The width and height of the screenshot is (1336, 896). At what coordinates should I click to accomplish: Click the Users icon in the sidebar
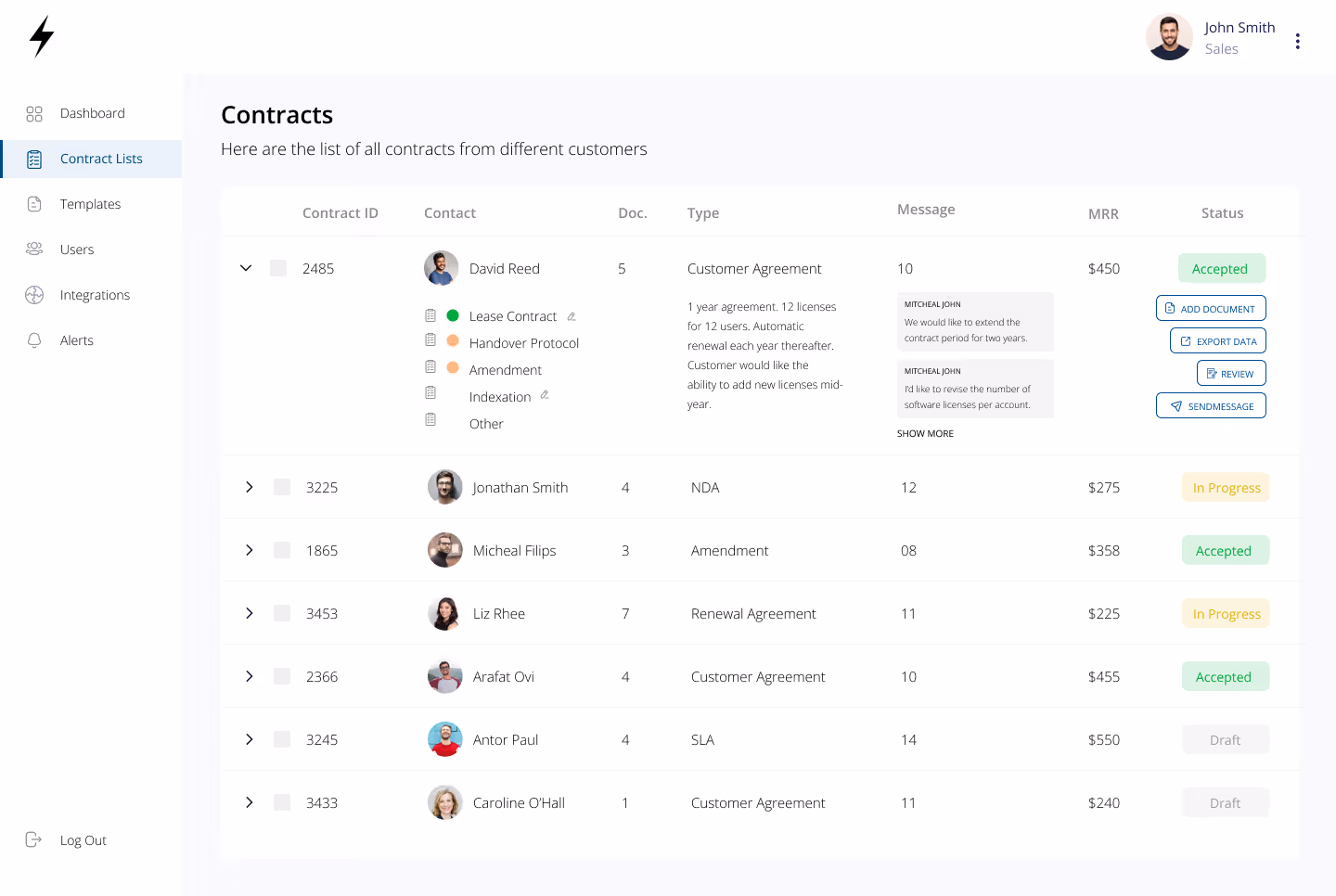[34, 249]
